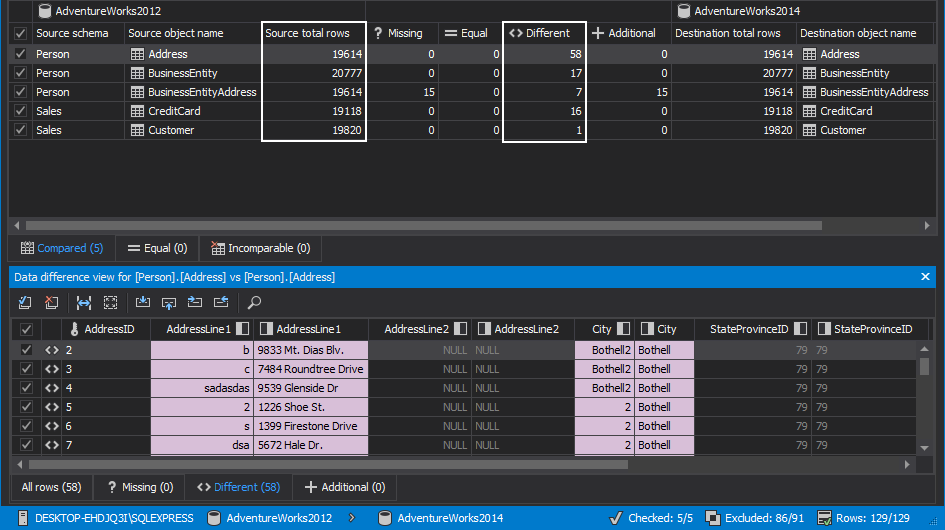Click source Address table icon
Viewport: 945px width, 530px height.
click(137, 54)
